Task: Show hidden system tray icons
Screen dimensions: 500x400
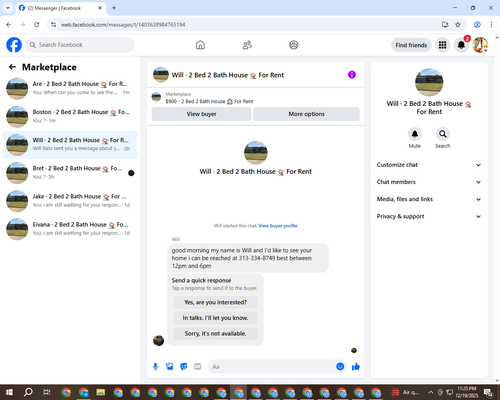Action: tap(430, 392)
